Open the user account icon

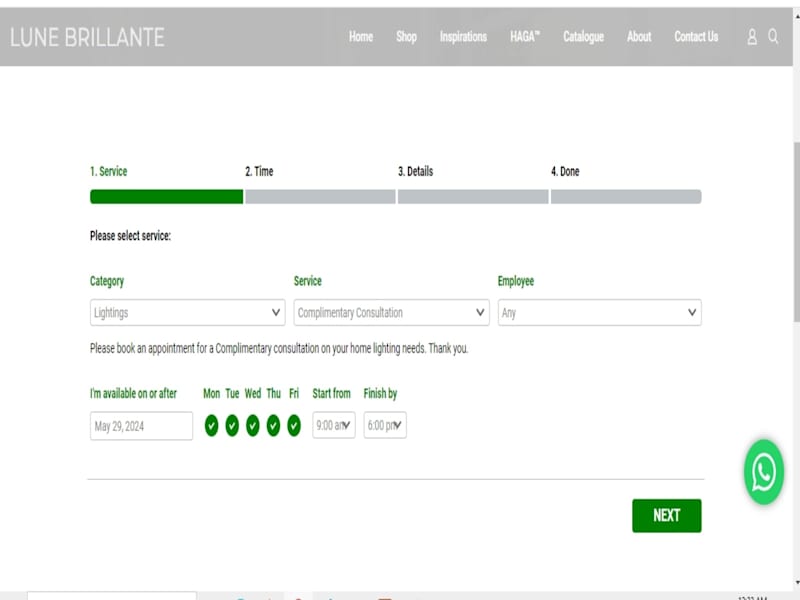pyautogui.click(x=752, y=37)
